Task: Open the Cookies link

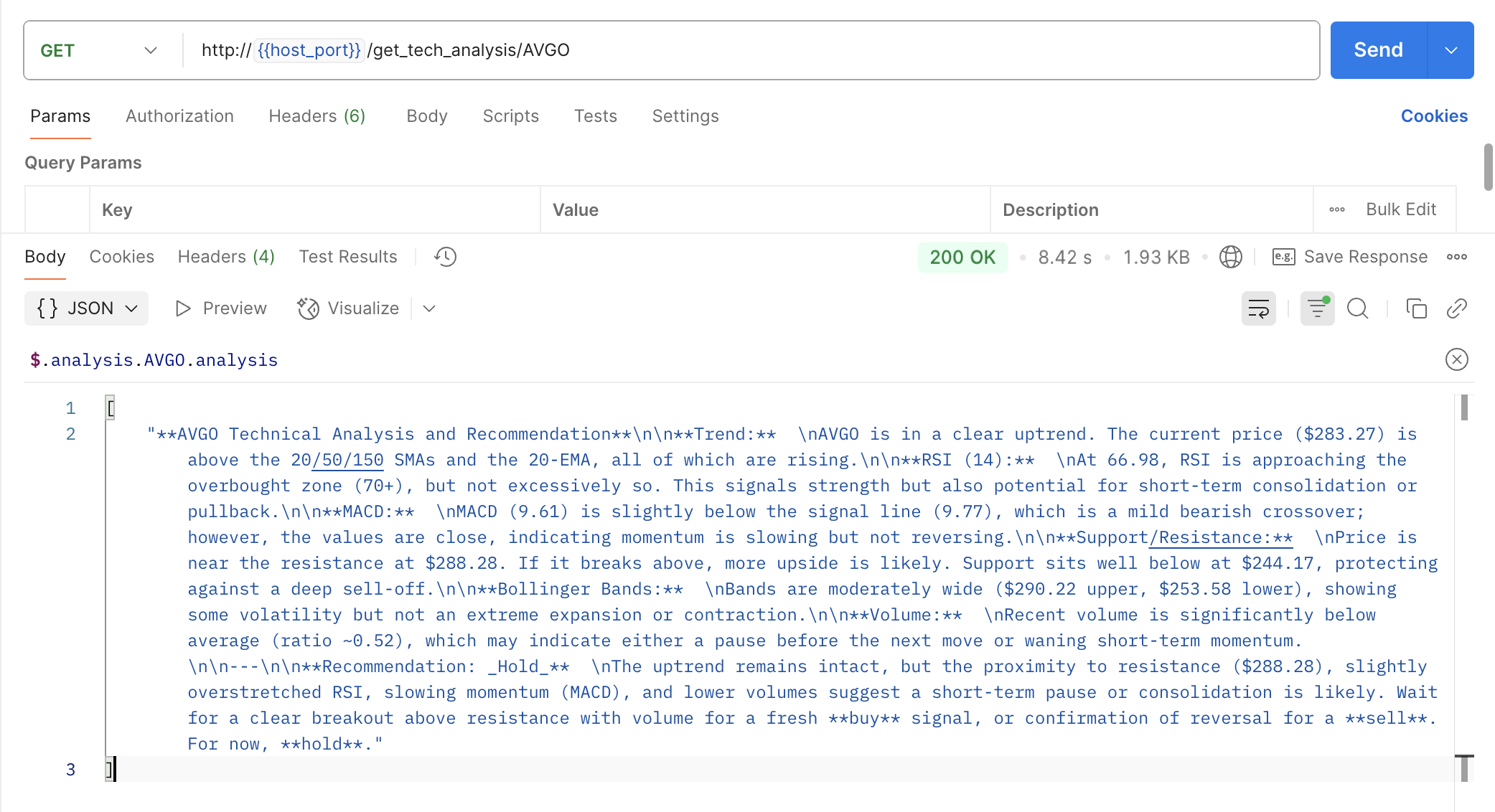Action: (1434, 116)
